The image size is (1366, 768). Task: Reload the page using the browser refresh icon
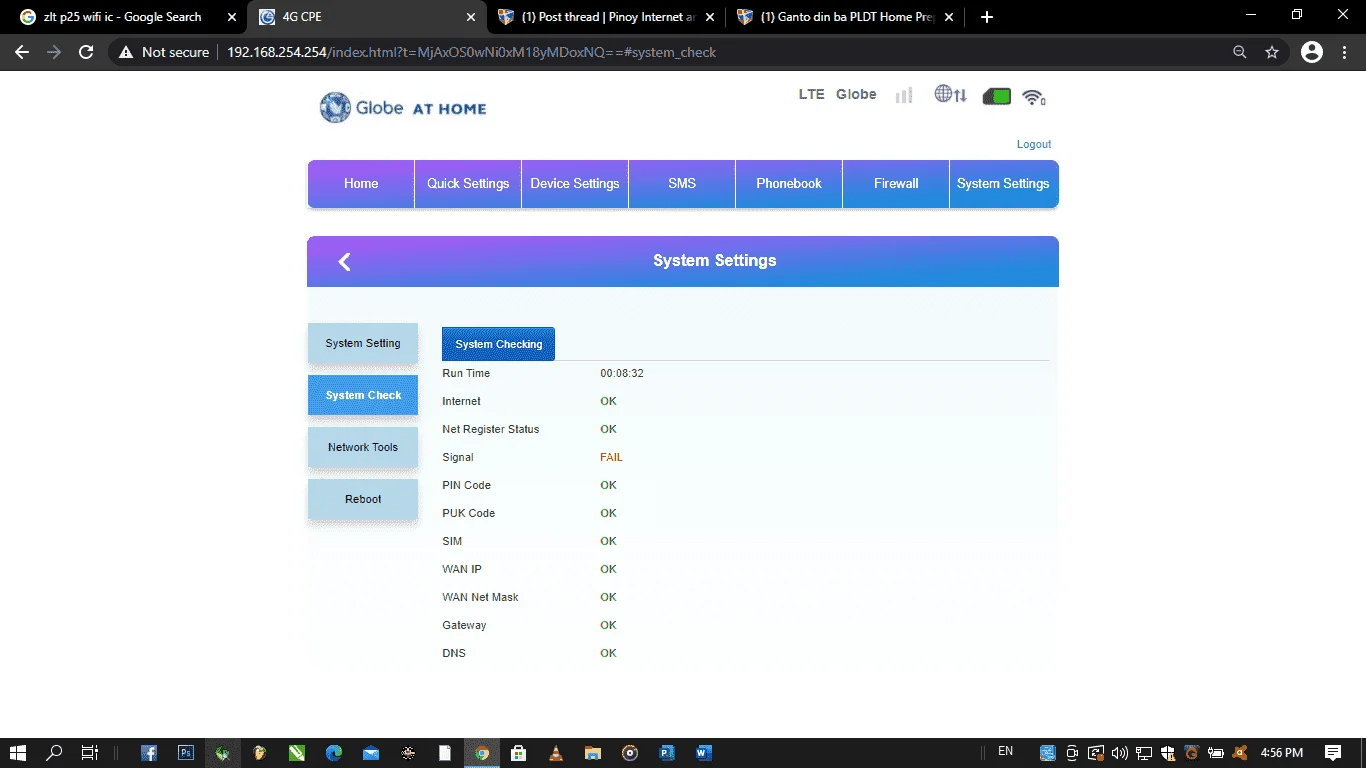86,52
